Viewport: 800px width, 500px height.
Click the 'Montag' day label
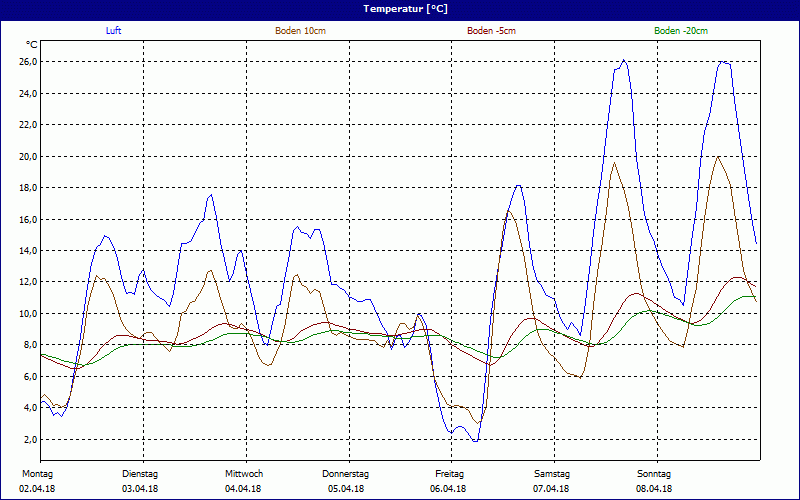37,474
